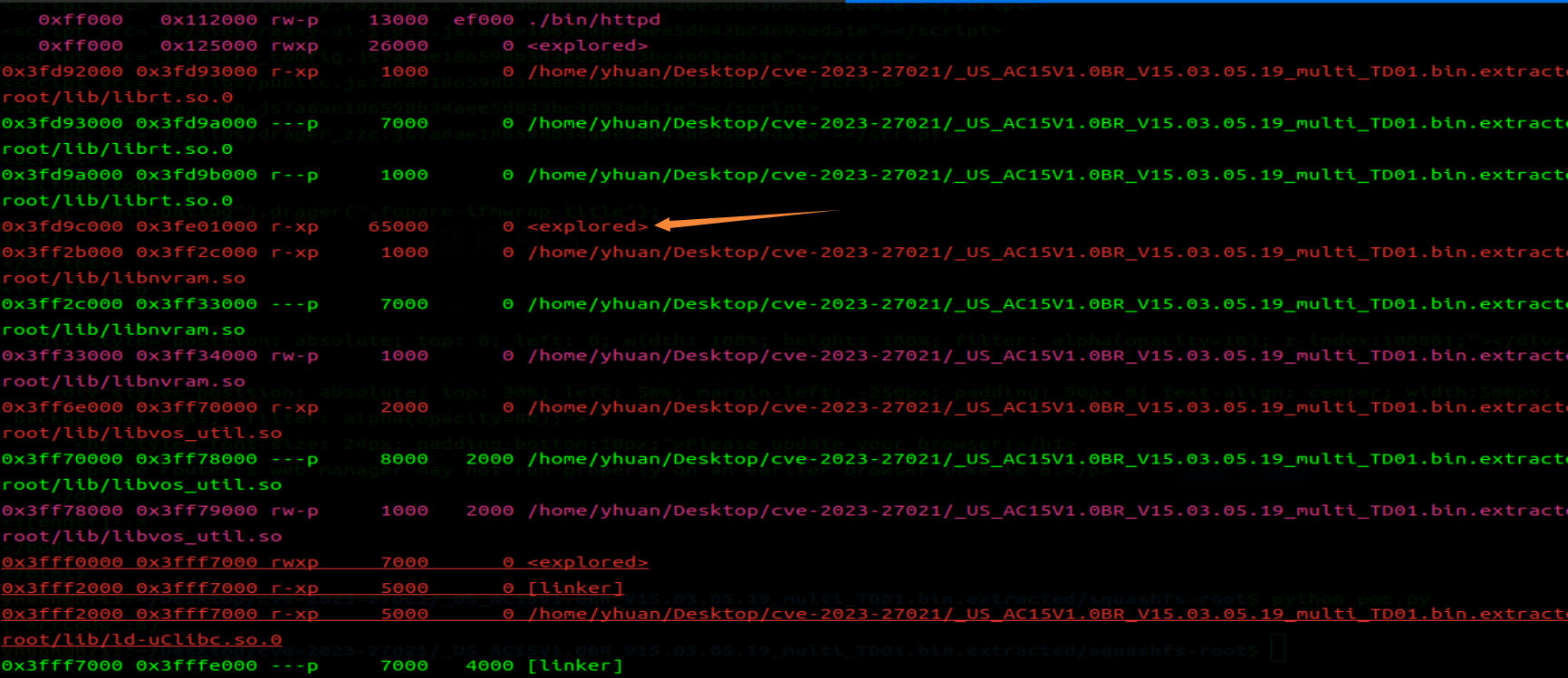The width and height of the screenshot is (1568, 678).
Task: Click the start address 0x3ff2b000
Action: (x=63, y=253)
